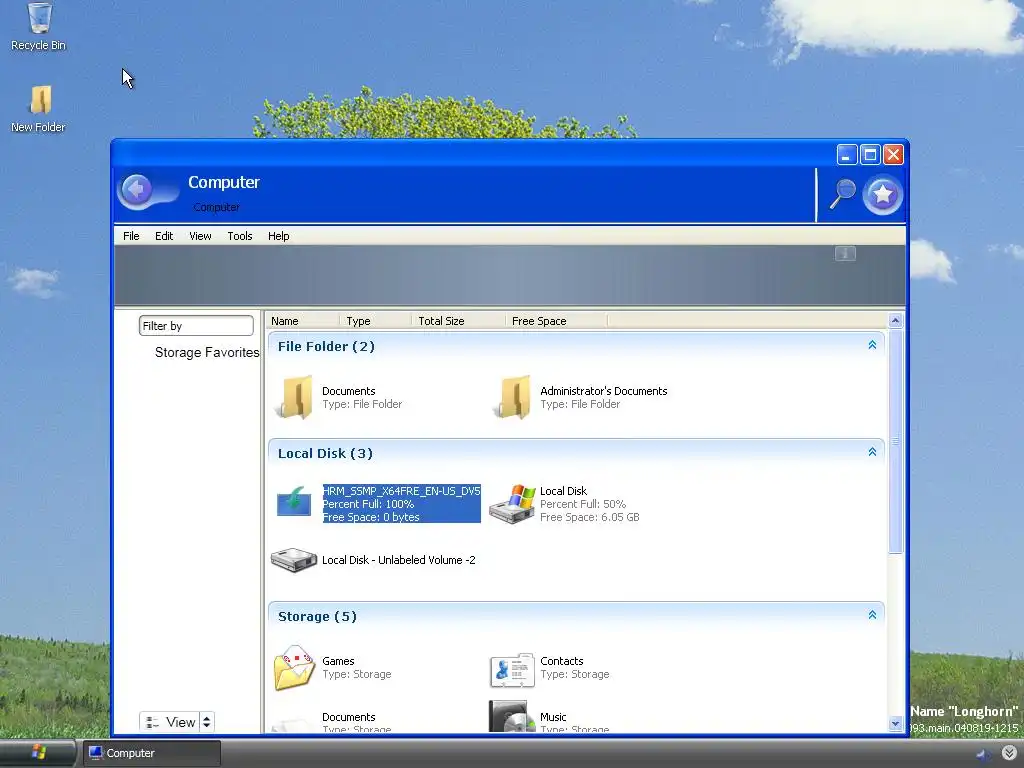Image resolution: width=1024 pixels, height=768 pixels.
Task: Click the Back navigation arrow button
Action: coord(136,190)
